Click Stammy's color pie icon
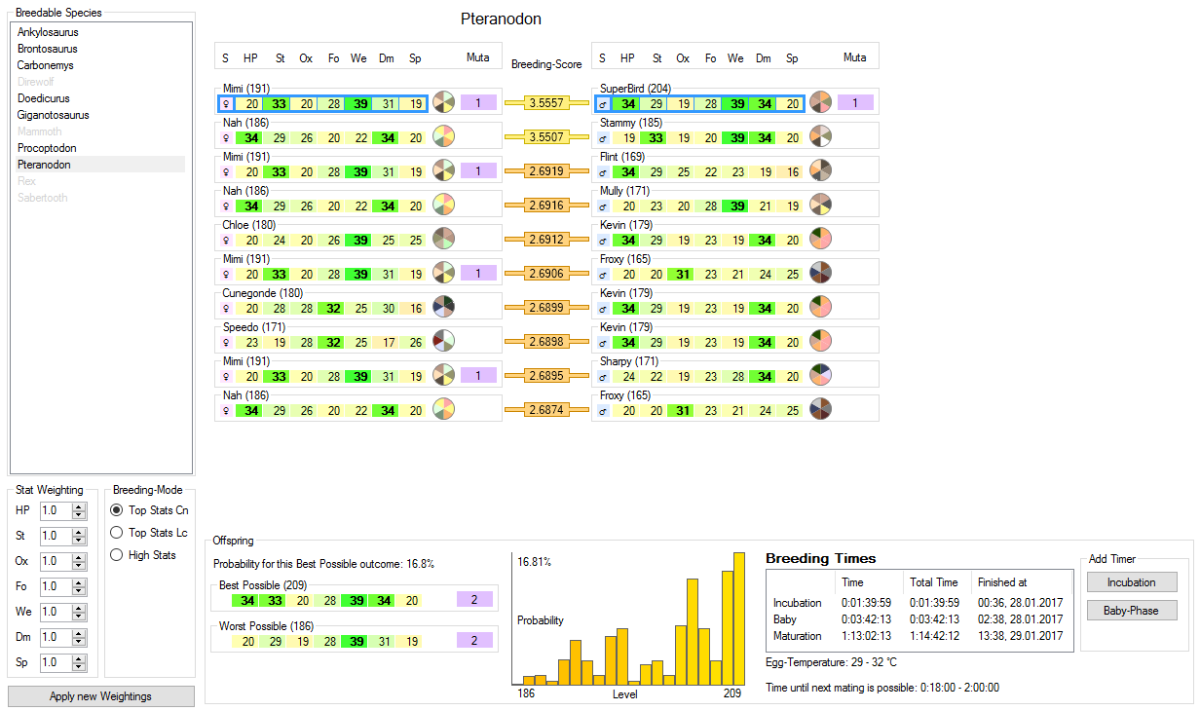 pyautogui.click(x=820, y=136)
